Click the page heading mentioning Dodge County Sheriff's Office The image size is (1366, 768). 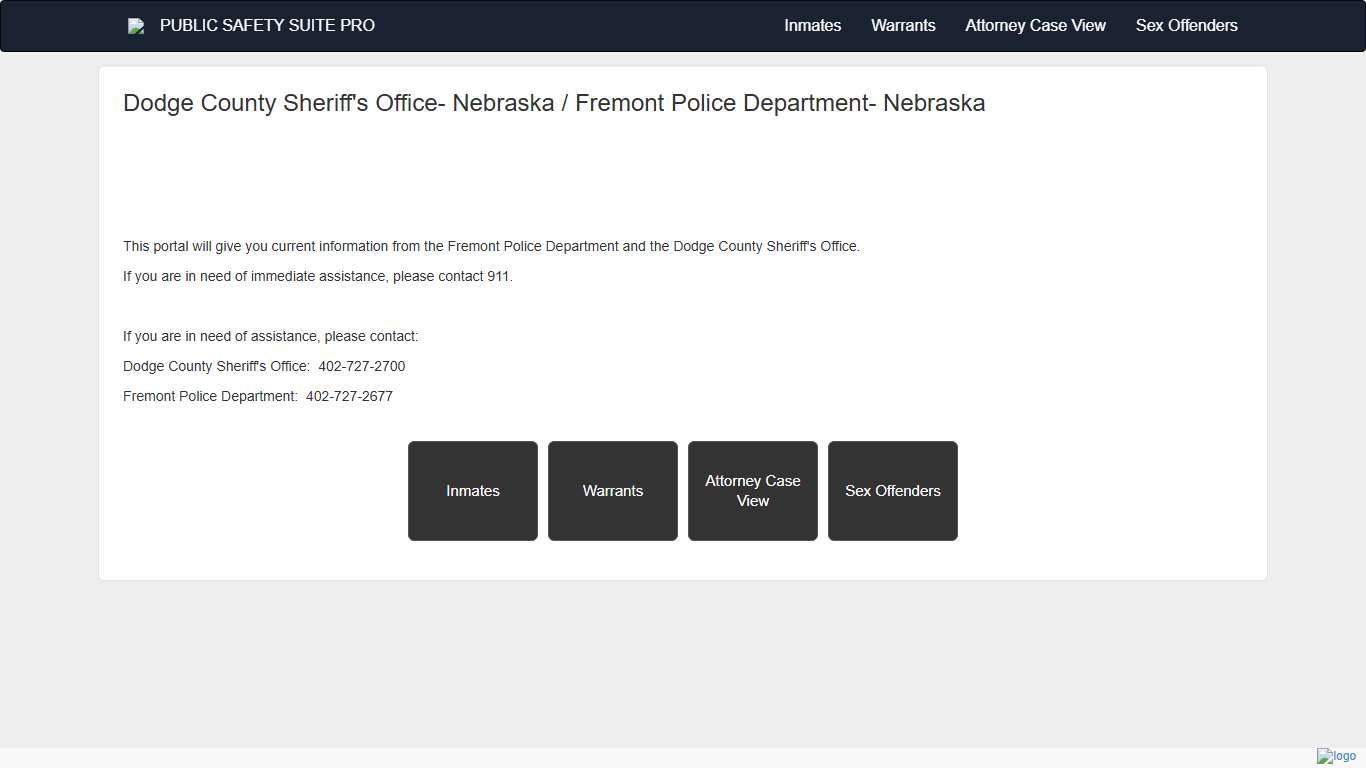554,103
